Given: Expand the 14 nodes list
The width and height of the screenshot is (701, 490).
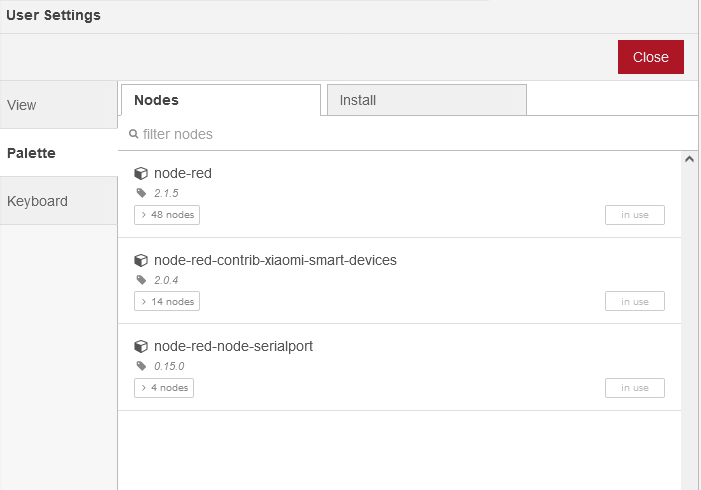Looking at the screenshot, I should pos(167,301).
